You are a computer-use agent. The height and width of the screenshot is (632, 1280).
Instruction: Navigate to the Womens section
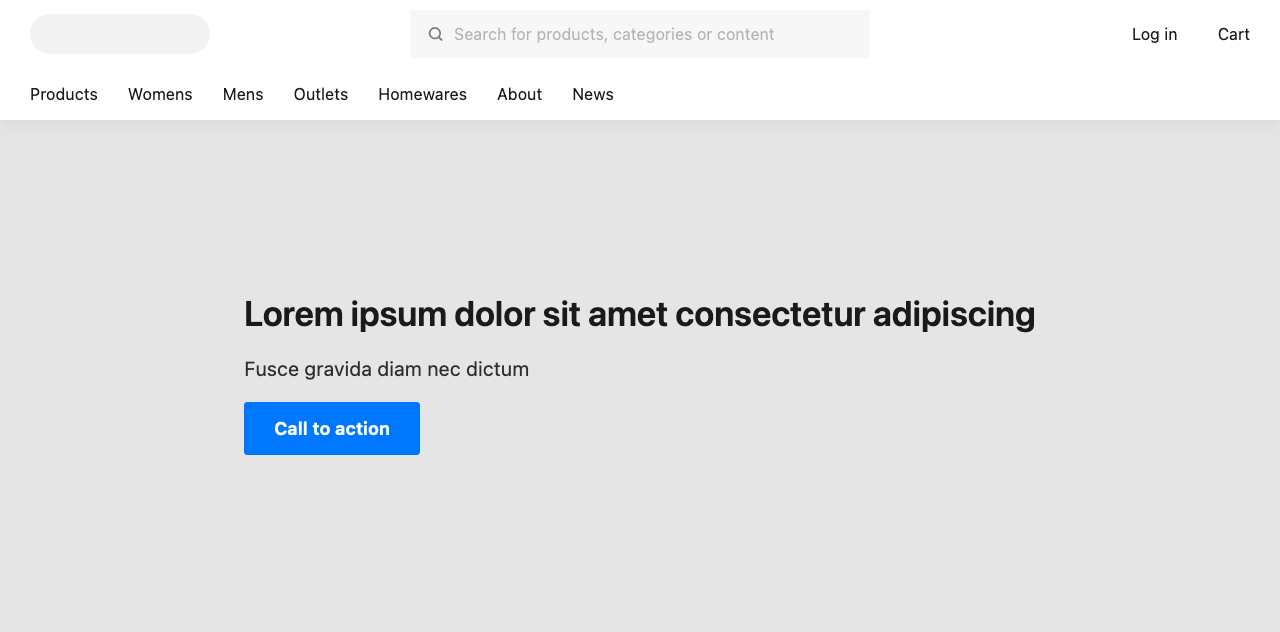point(160,94)
